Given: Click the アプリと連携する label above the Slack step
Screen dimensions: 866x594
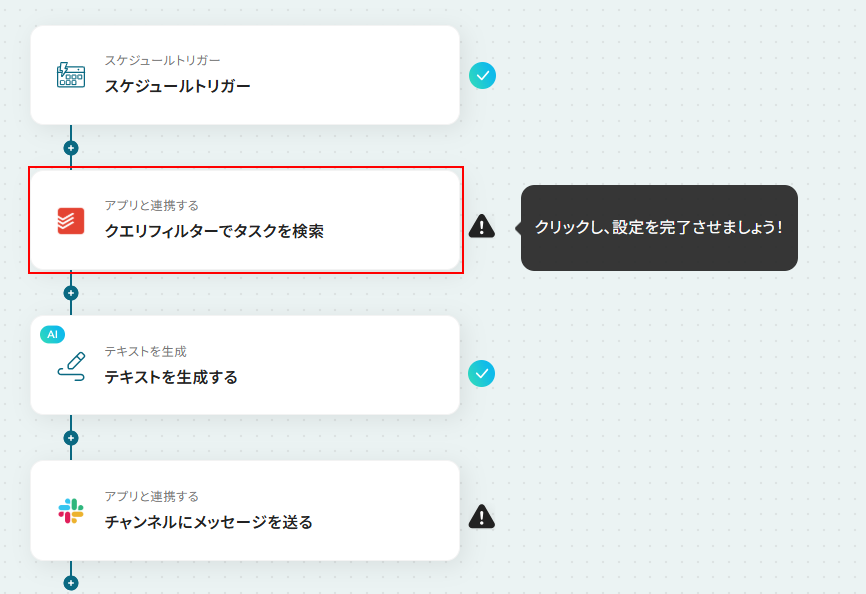Looking at the screenshot, I should 152,496.
